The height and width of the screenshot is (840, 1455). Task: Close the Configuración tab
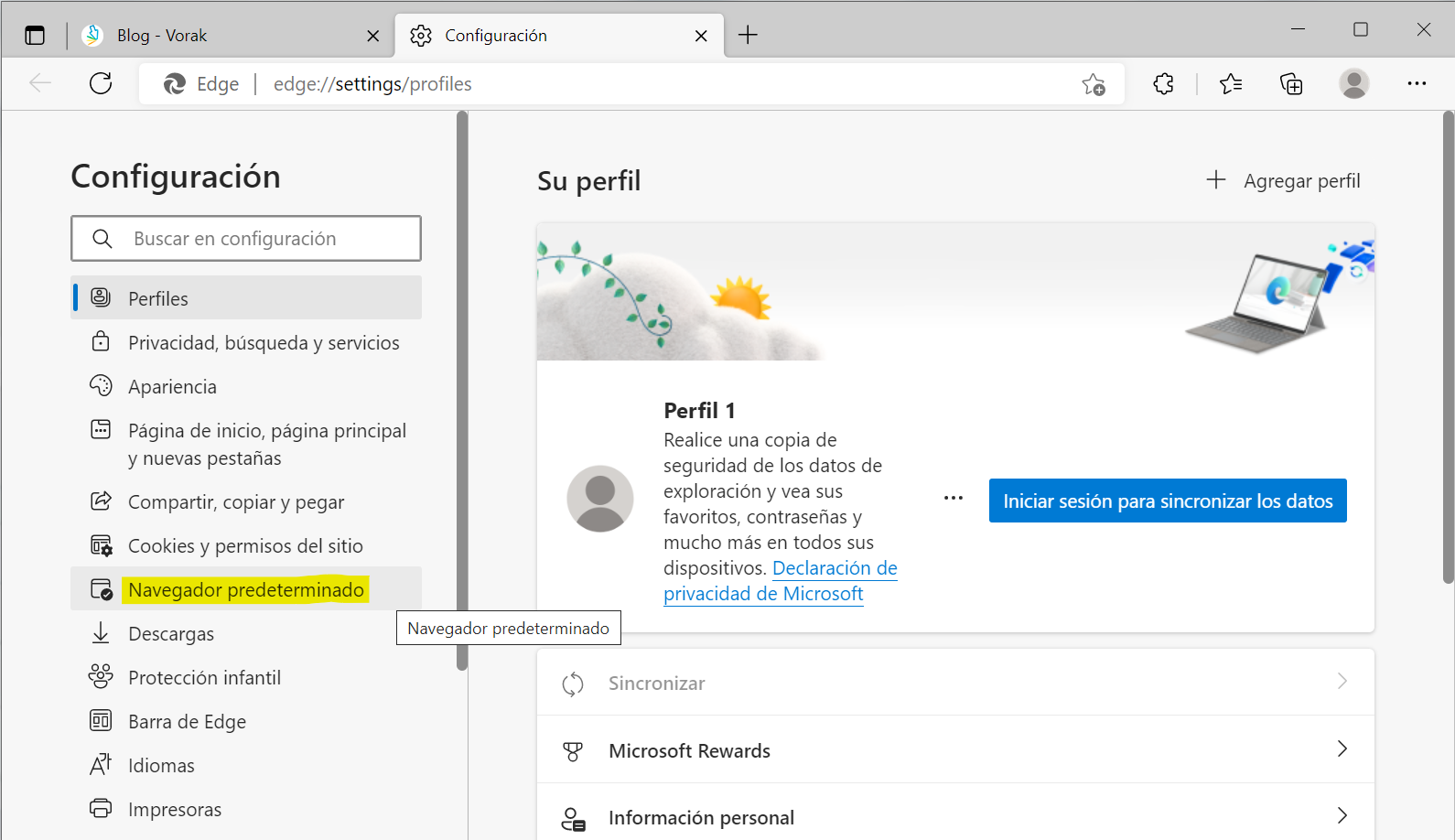point(701,36)
